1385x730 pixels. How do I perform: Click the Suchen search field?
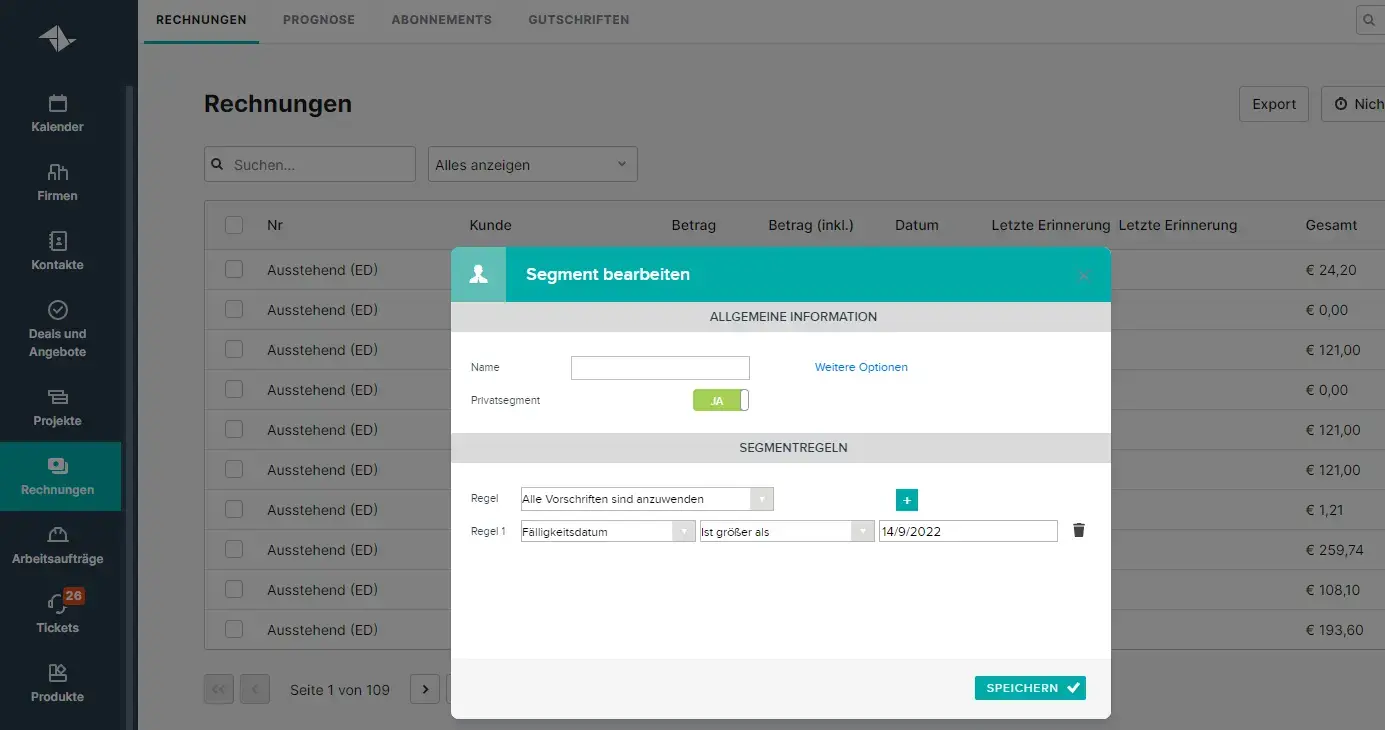click(310, 164)
